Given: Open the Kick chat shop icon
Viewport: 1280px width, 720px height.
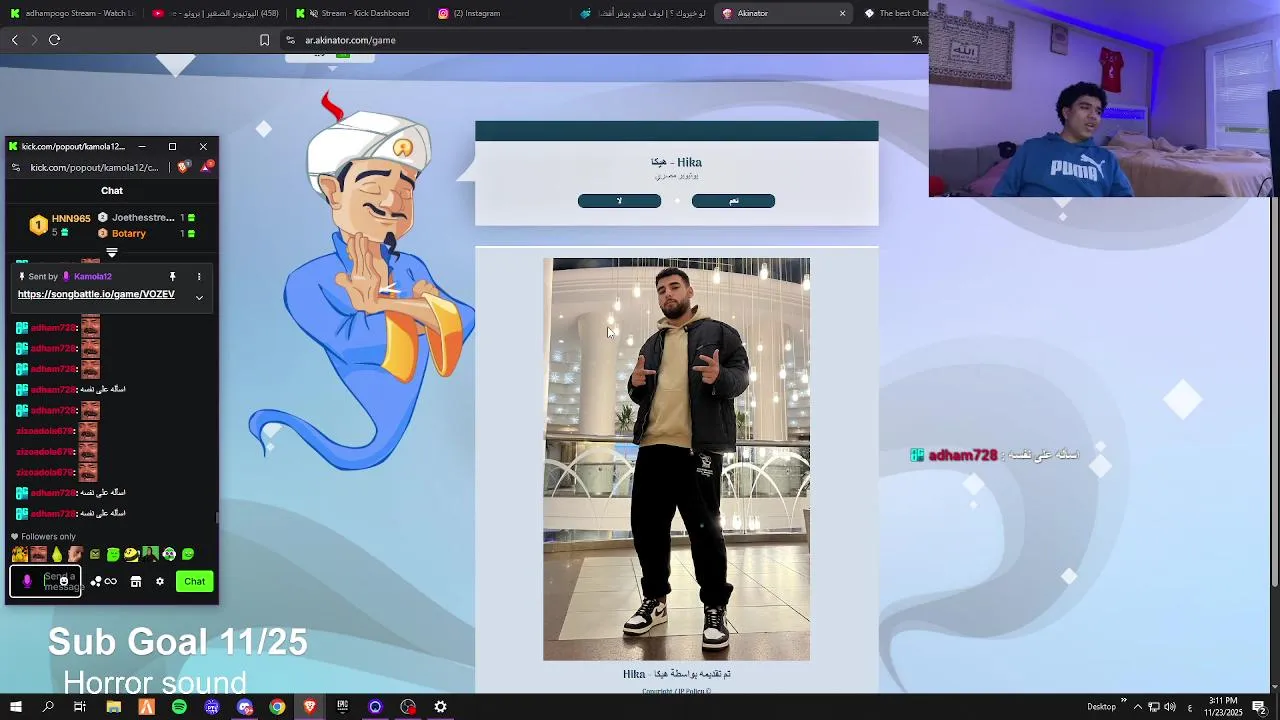Looking at the screenshot, I should coord(136,581).
